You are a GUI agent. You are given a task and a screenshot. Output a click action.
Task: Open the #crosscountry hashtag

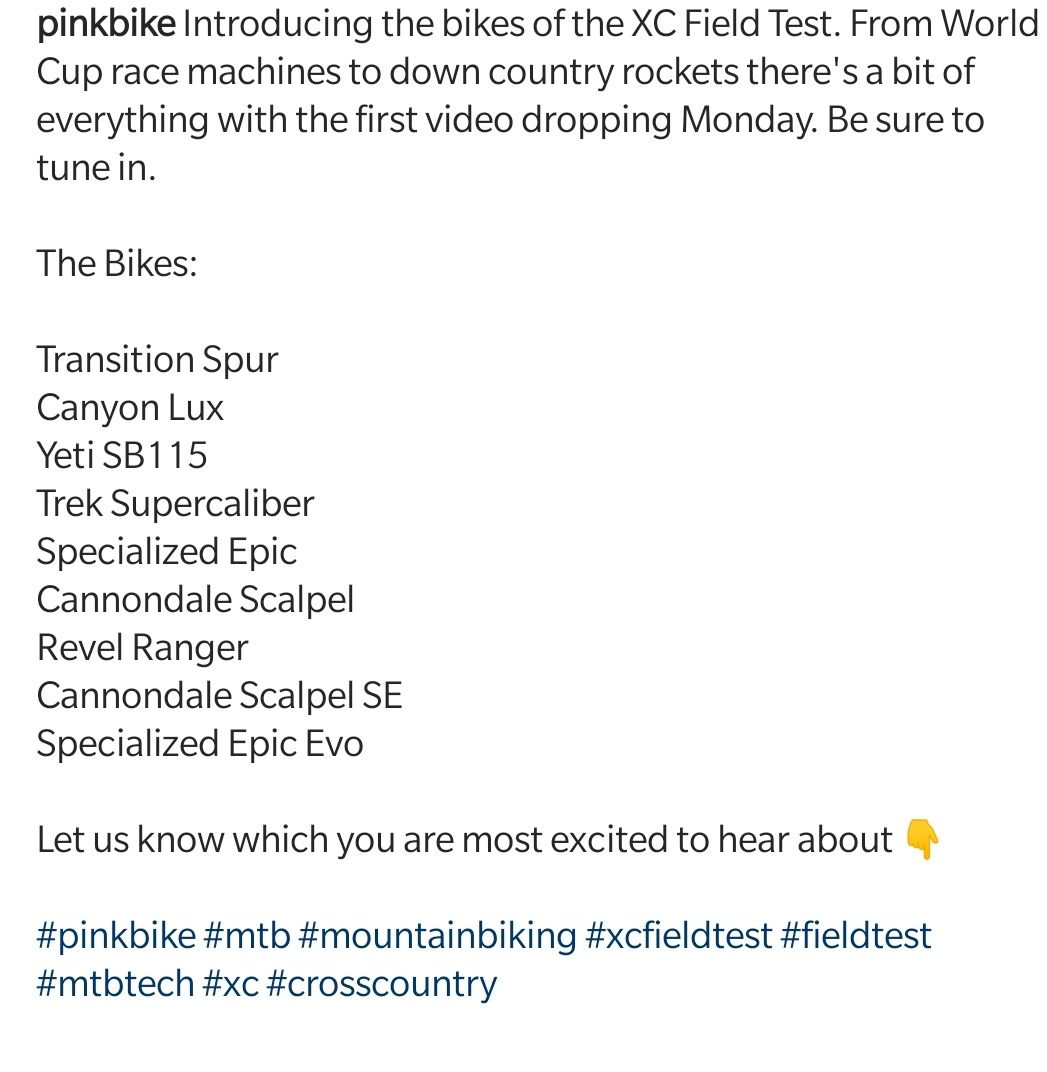tap(382, 984)
